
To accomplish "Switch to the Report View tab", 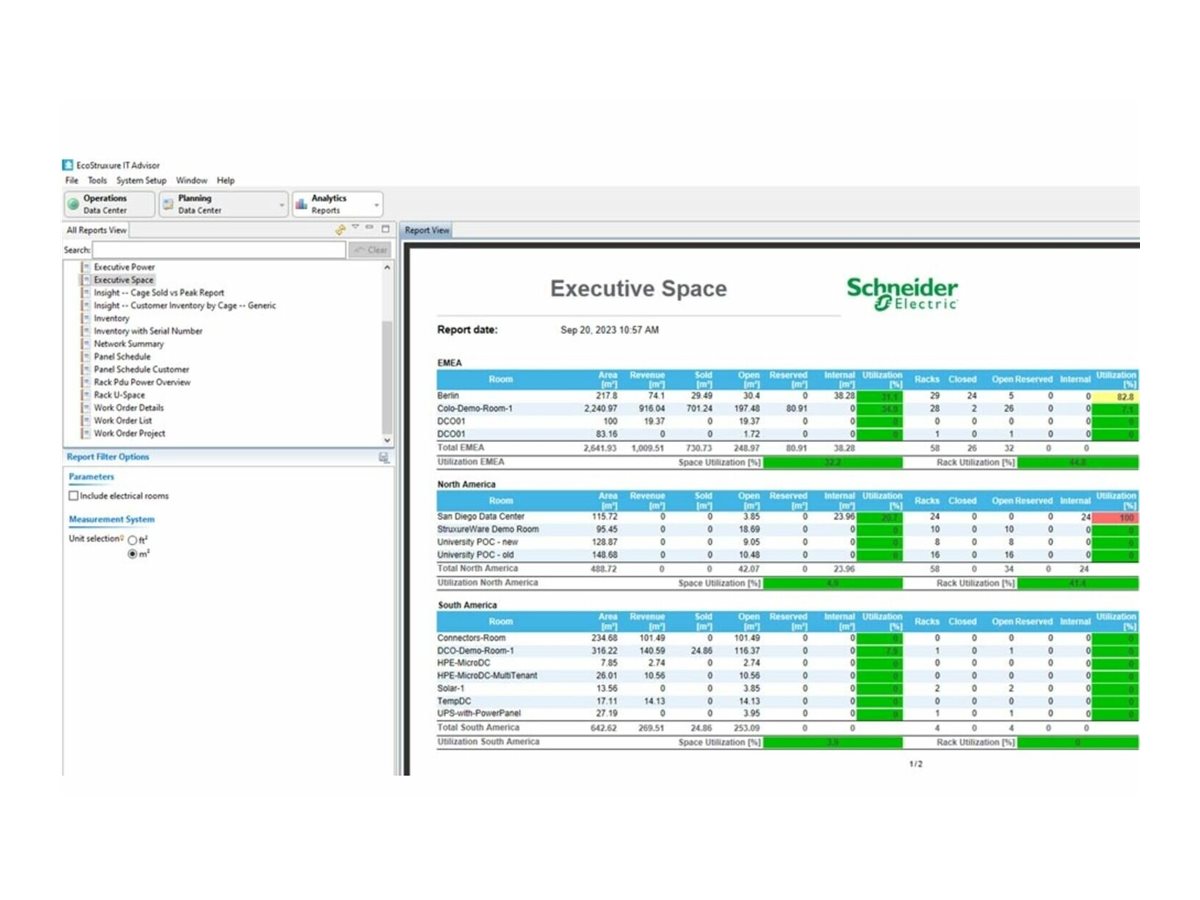I will click(x=427, y=229).
